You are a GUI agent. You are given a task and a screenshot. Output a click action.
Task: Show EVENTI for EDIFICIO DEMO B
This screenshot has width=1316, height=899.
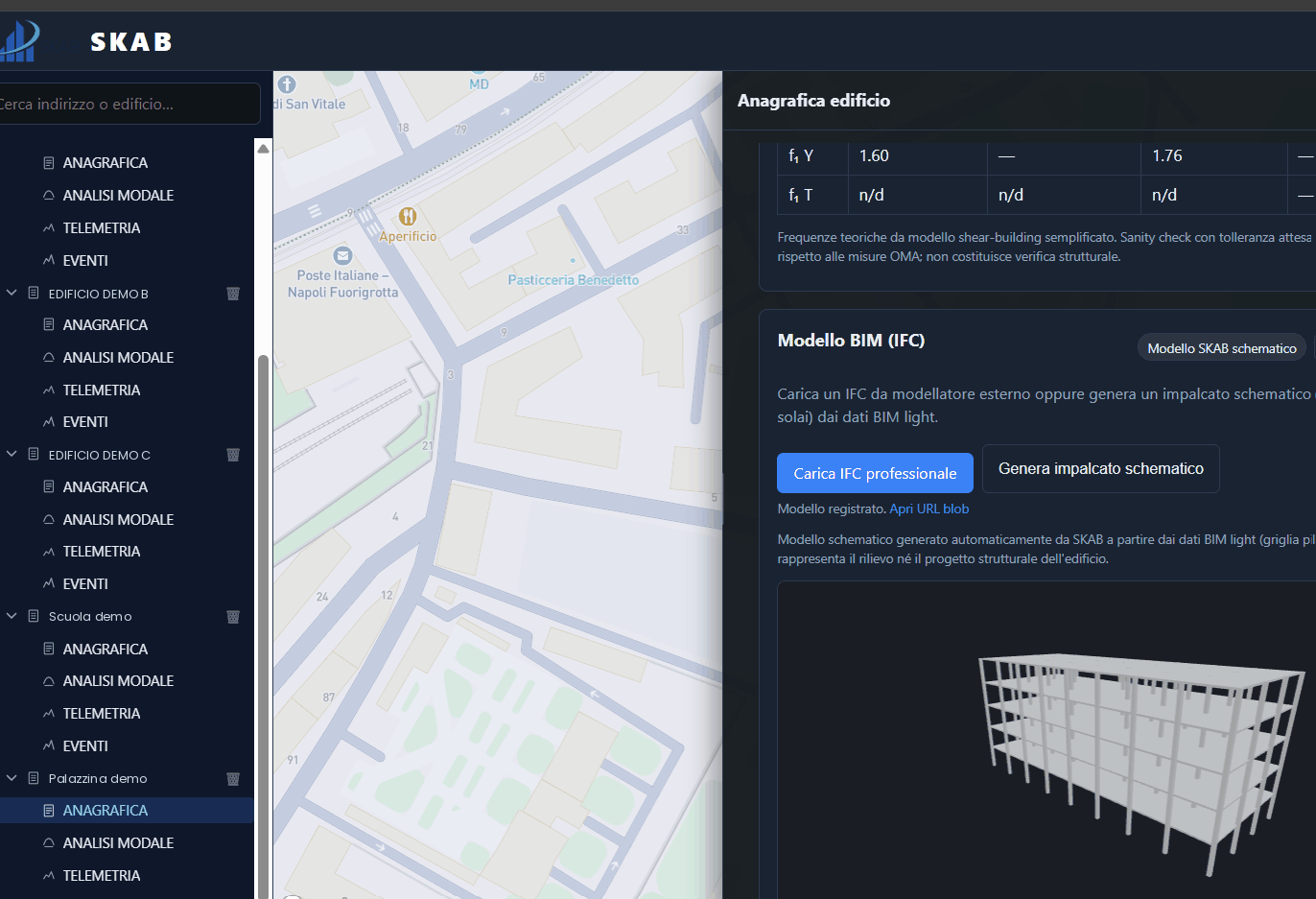coord(85,422)
